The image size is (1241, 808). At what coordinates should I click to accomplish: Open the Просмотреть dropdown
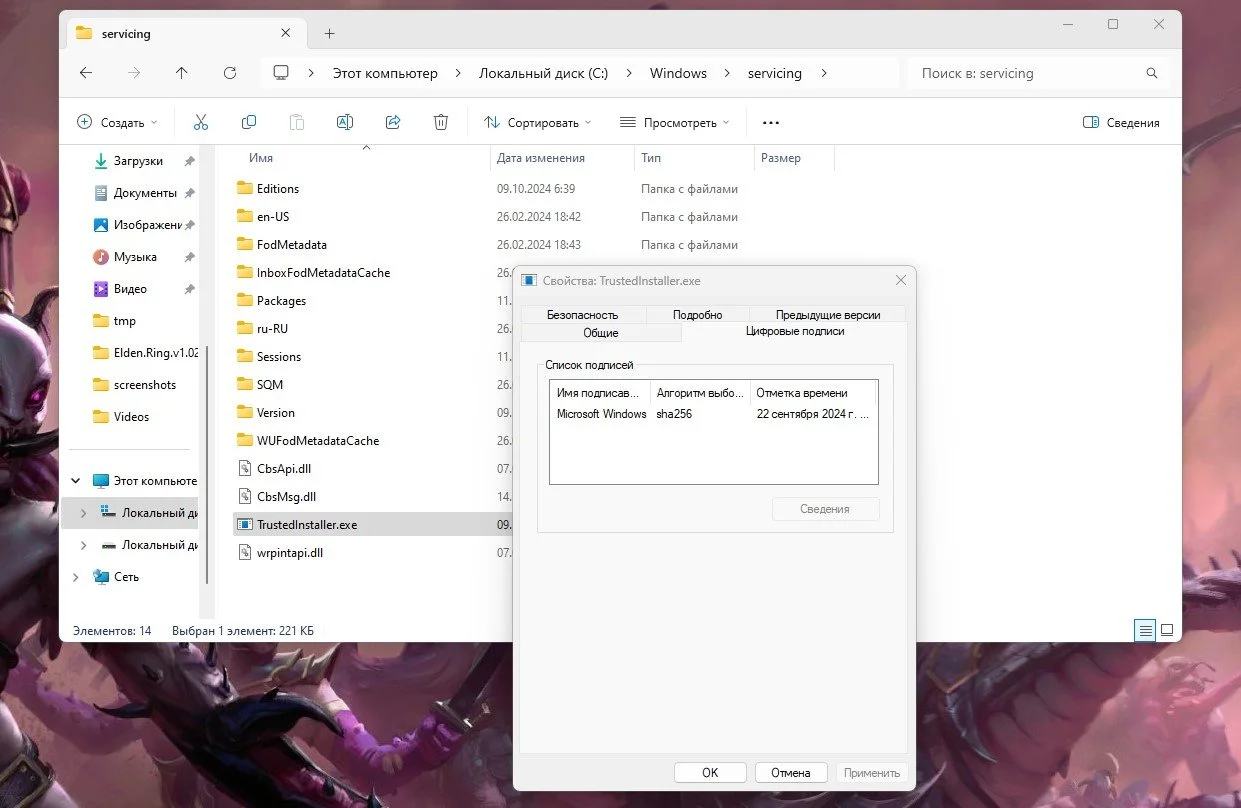point(674,123)
